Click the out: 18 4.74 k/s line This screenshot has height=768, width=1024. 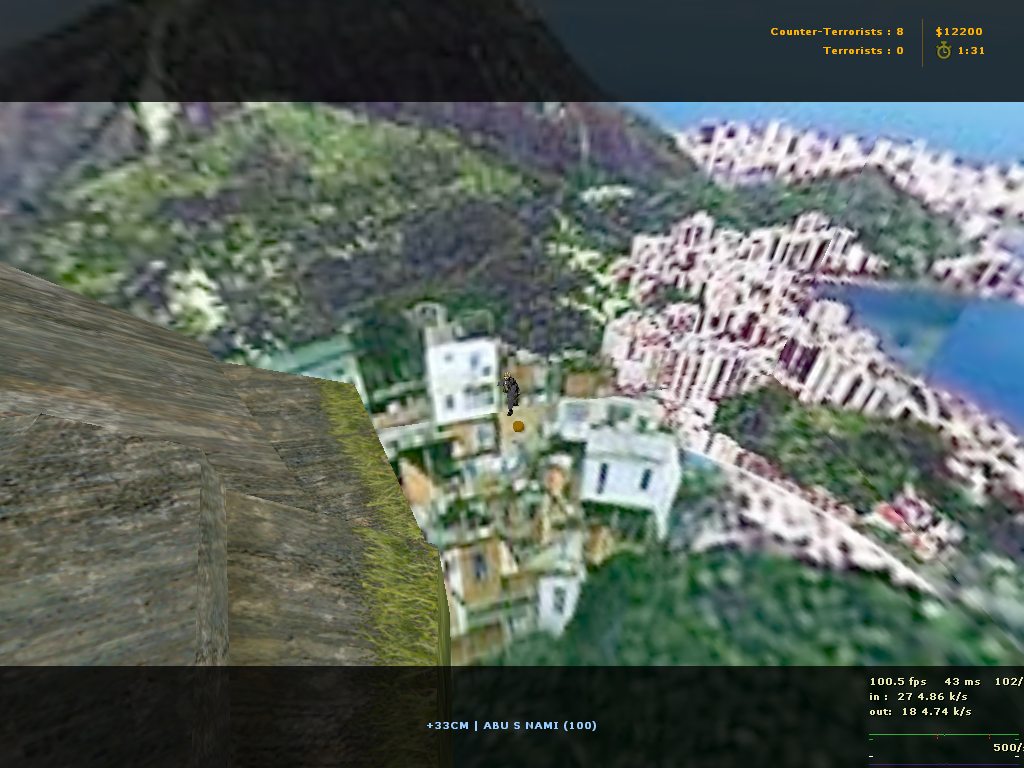(x=920, y=712)
